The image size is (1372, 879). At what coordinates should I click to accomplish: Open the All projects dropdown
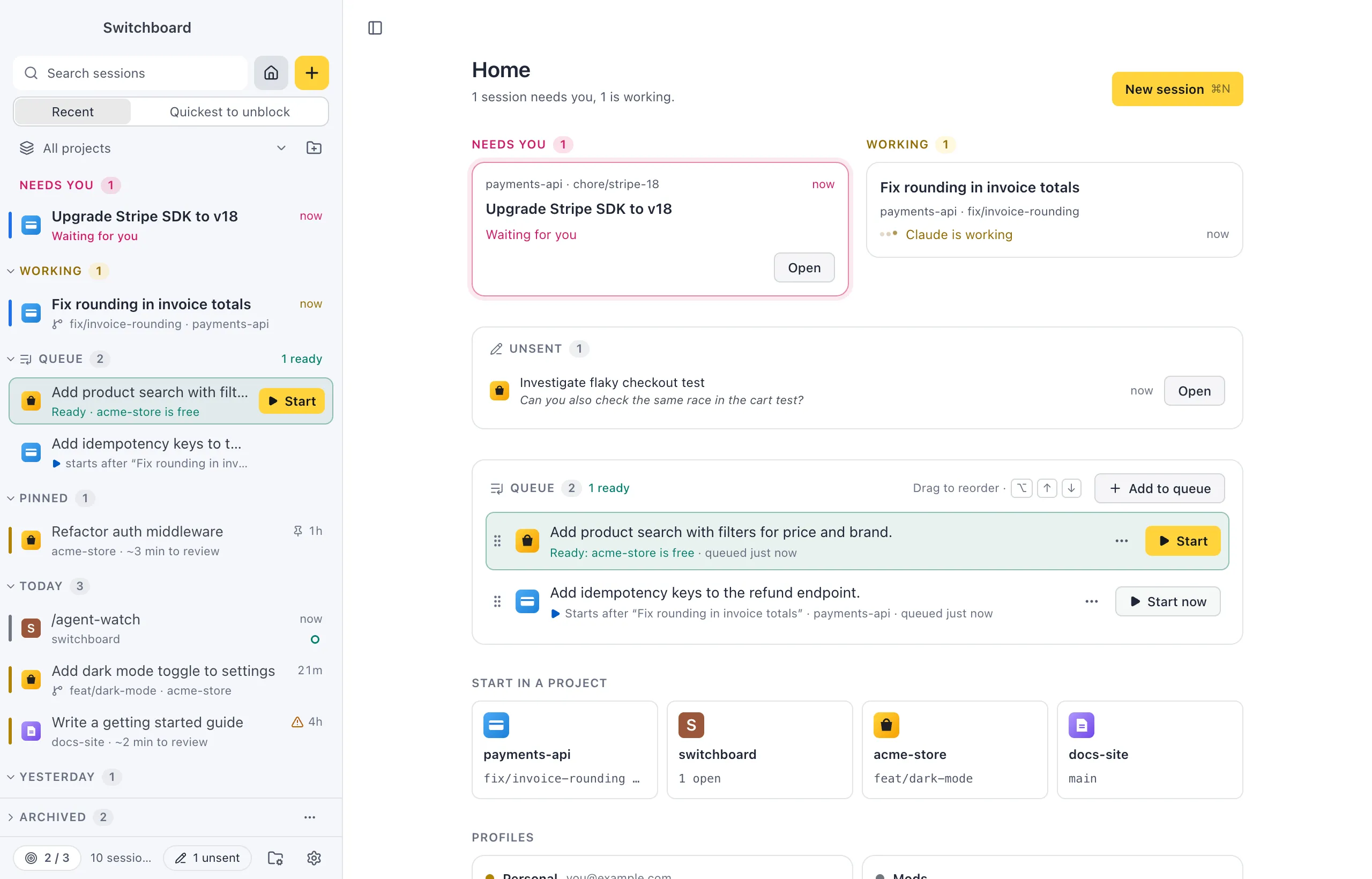pos(153,148)
